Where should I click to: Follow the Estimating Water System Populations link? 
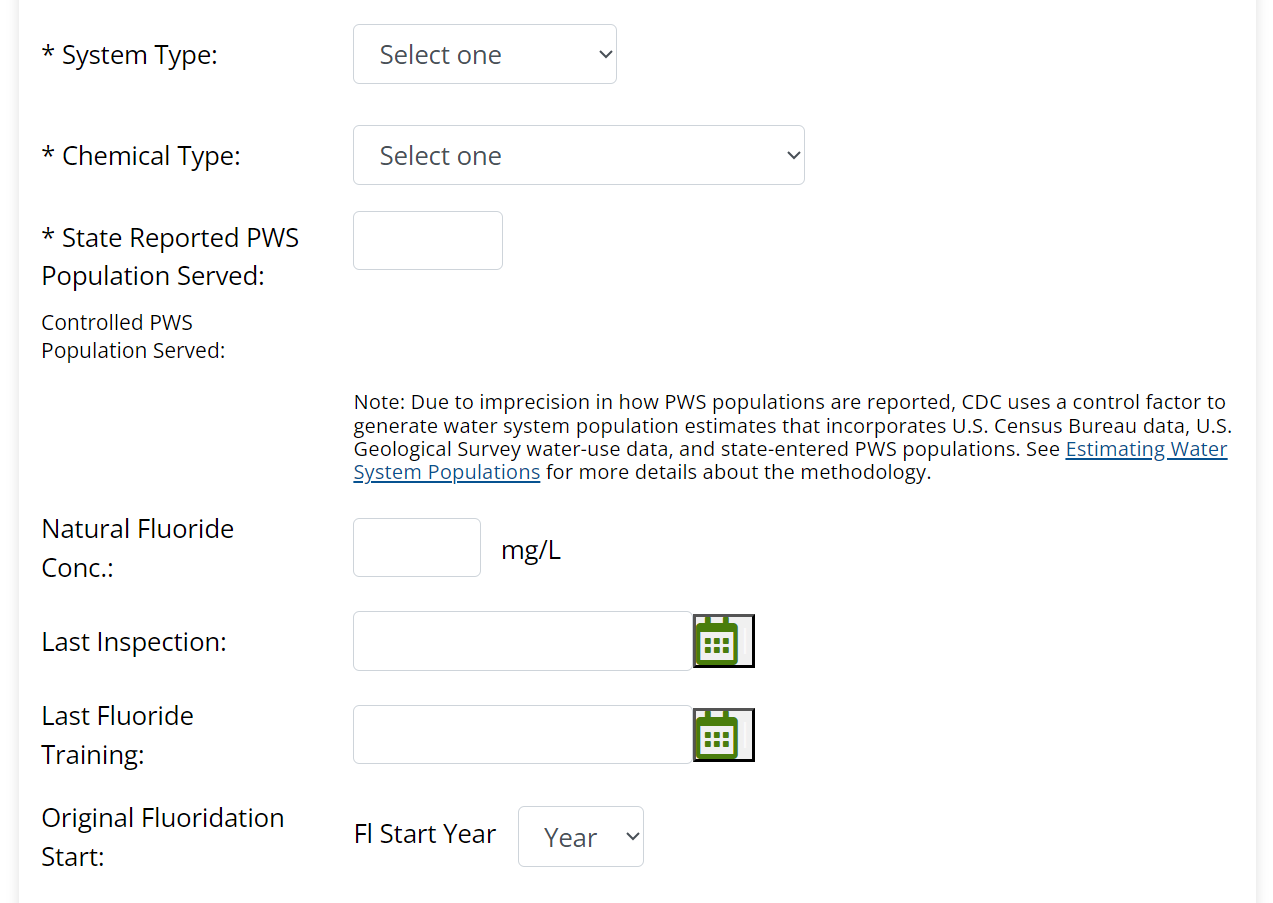[x=1146, y=450]
